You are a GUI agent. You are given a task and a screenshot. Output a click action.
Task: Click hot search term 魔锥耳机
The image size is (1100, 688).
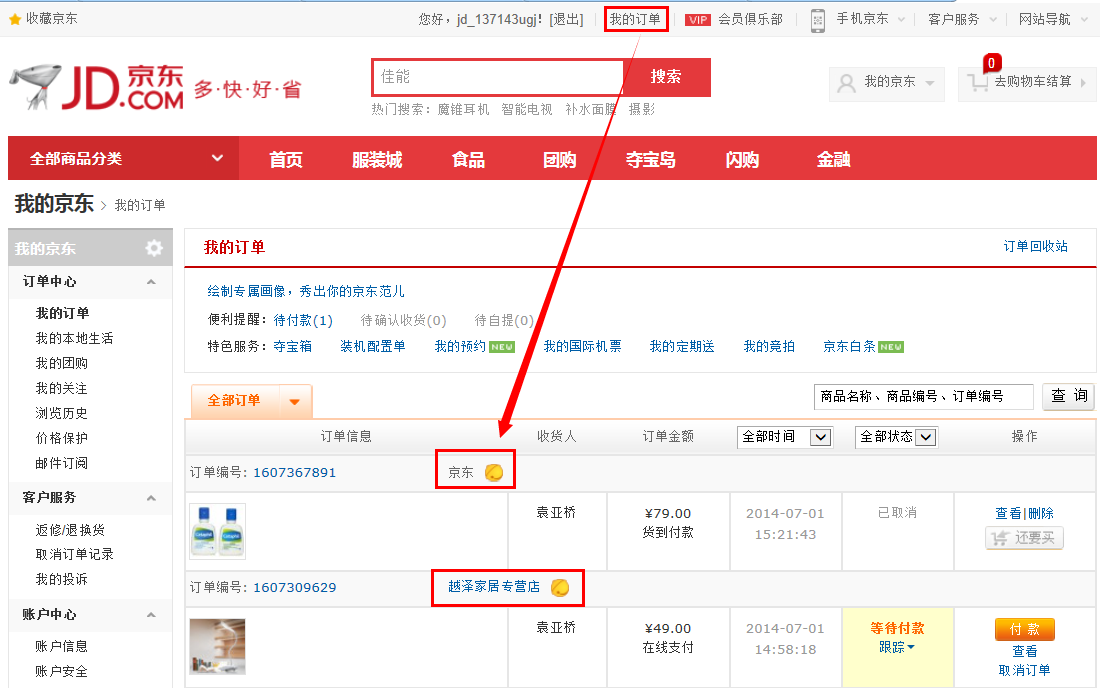coord(463,109)
